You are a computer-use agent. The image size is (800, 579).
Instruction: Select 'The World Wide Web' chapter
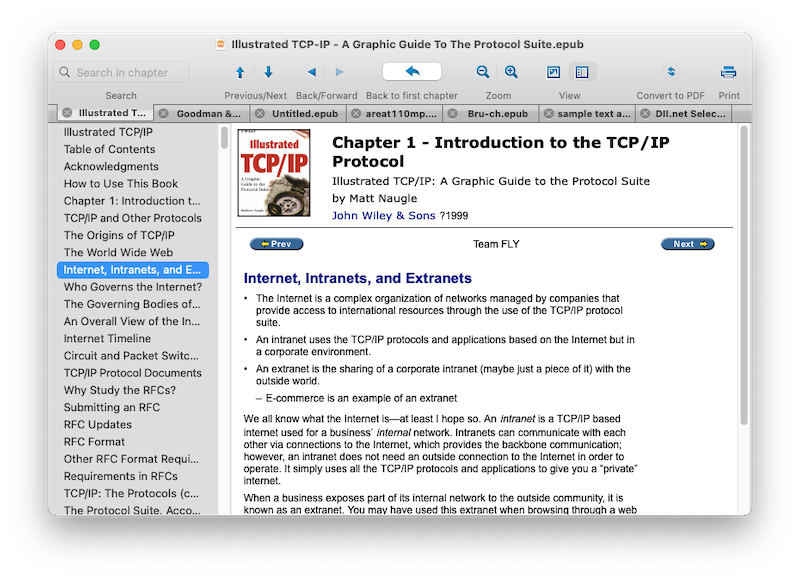118,253
